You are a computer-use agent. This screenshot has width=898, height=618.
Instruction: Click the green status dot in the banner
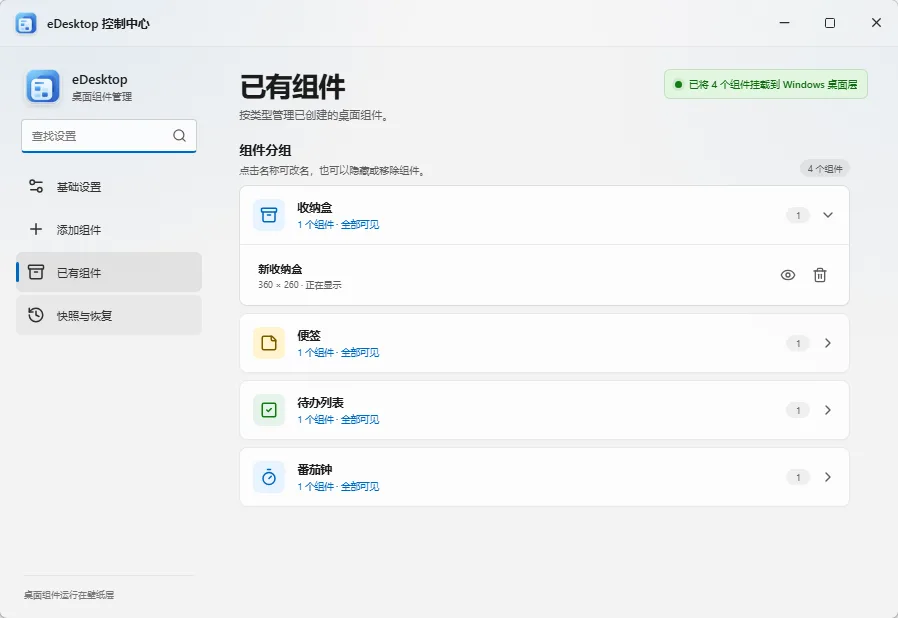678,84
